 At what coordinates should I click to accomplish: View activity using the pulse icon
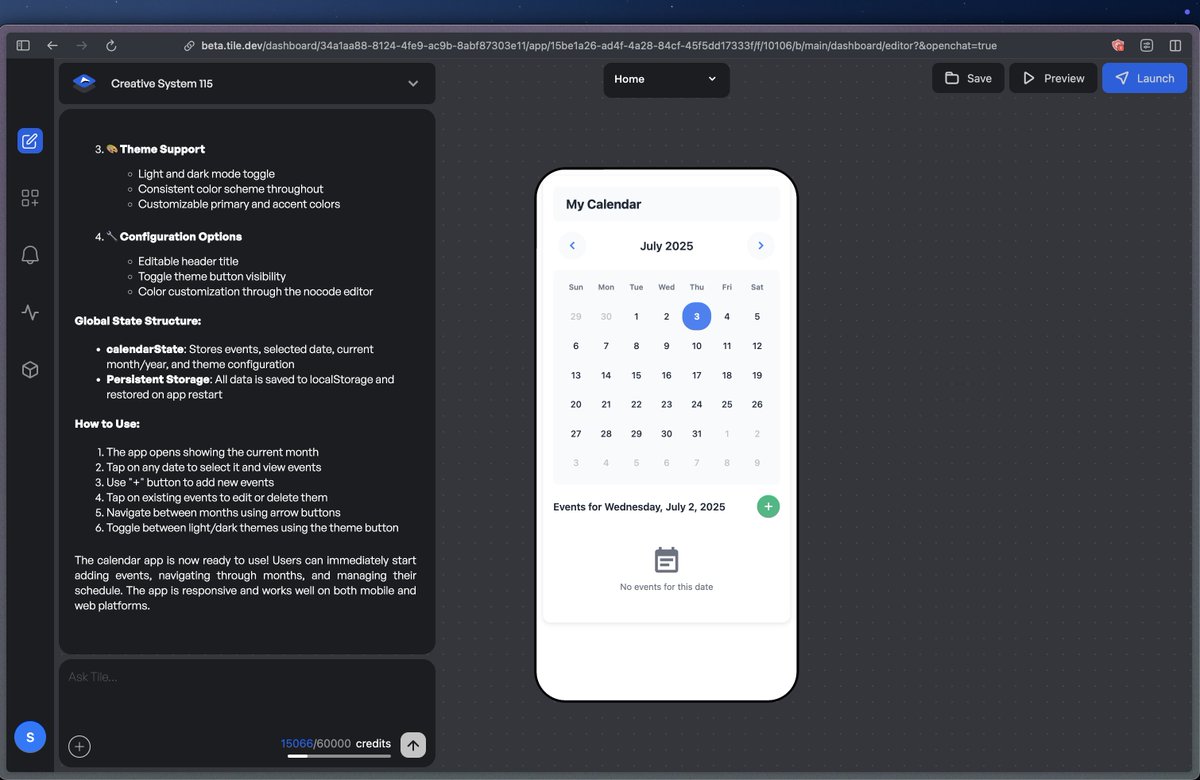30,311
